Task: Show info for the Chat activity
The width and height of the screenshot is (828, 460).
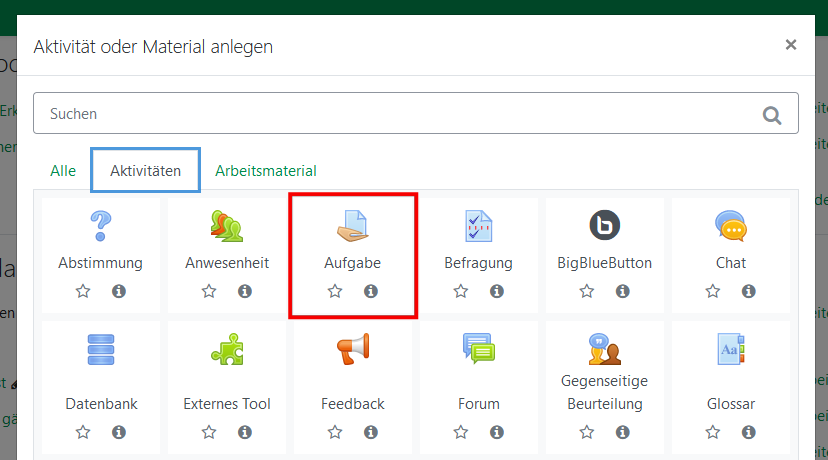Action: point(748,291)
